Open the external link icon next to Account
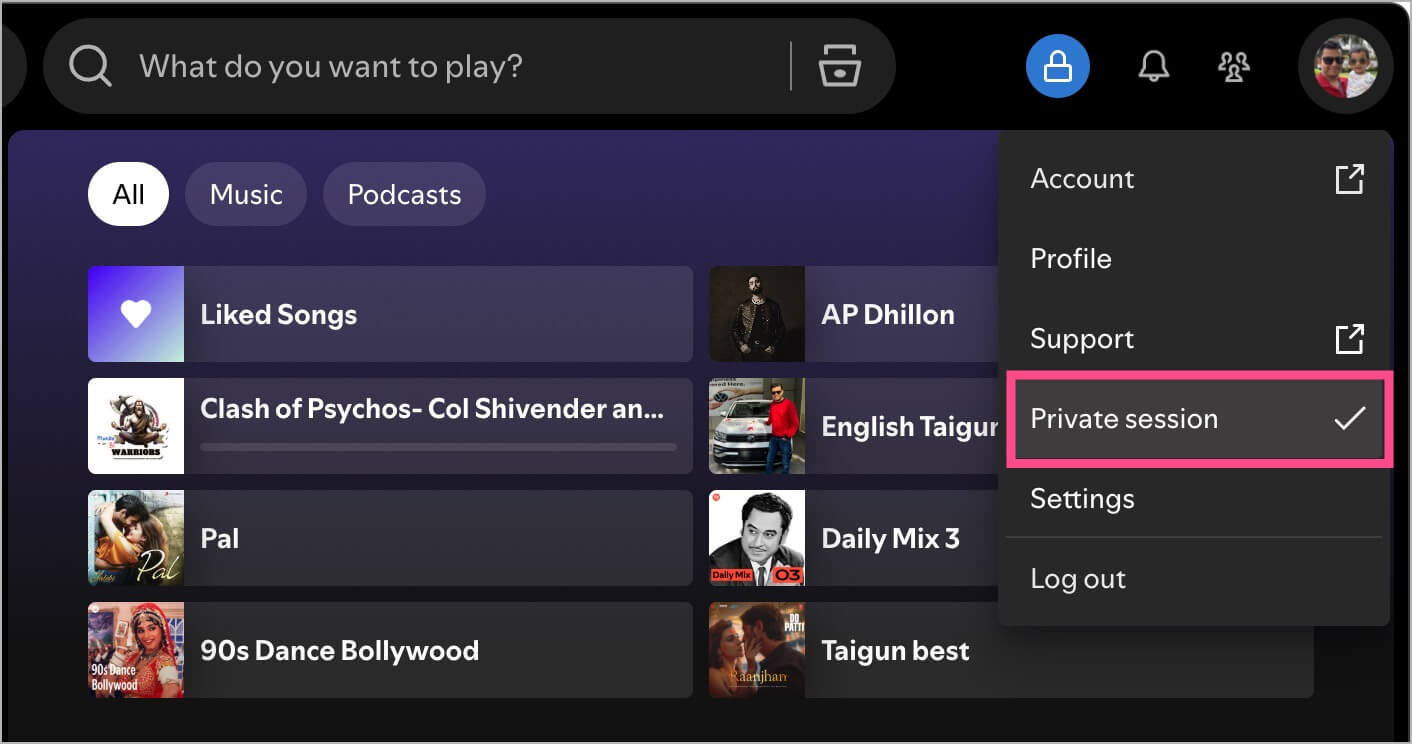The height and width of the screenshot is (744, 1412). 1349,178
